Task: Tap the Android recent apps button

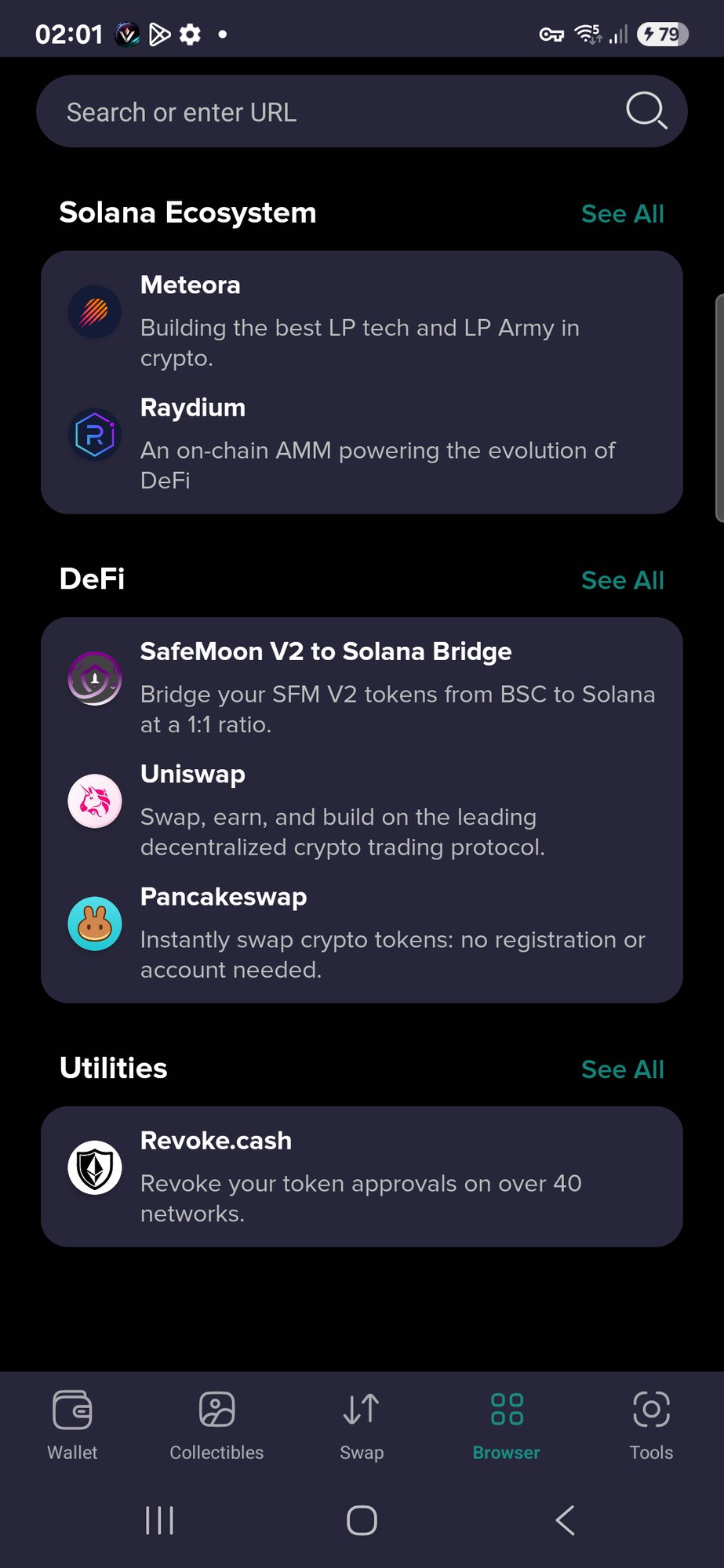Action: 159,1520
